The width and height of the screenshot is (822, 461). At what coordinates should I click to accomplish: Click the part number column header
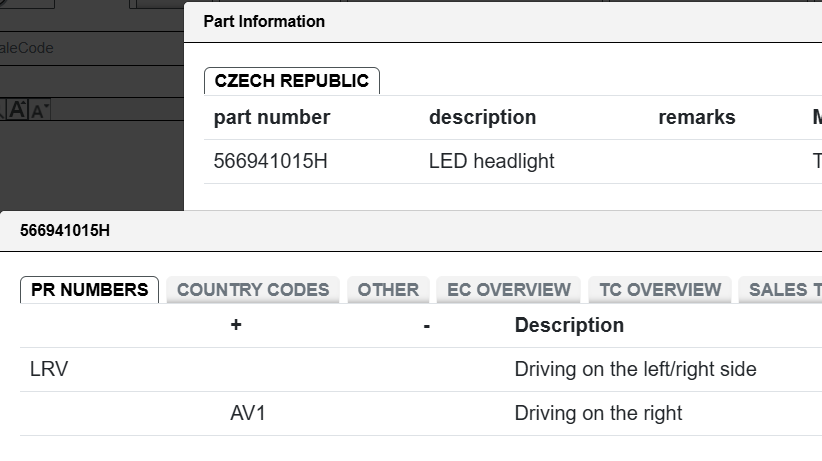(272, 117)
